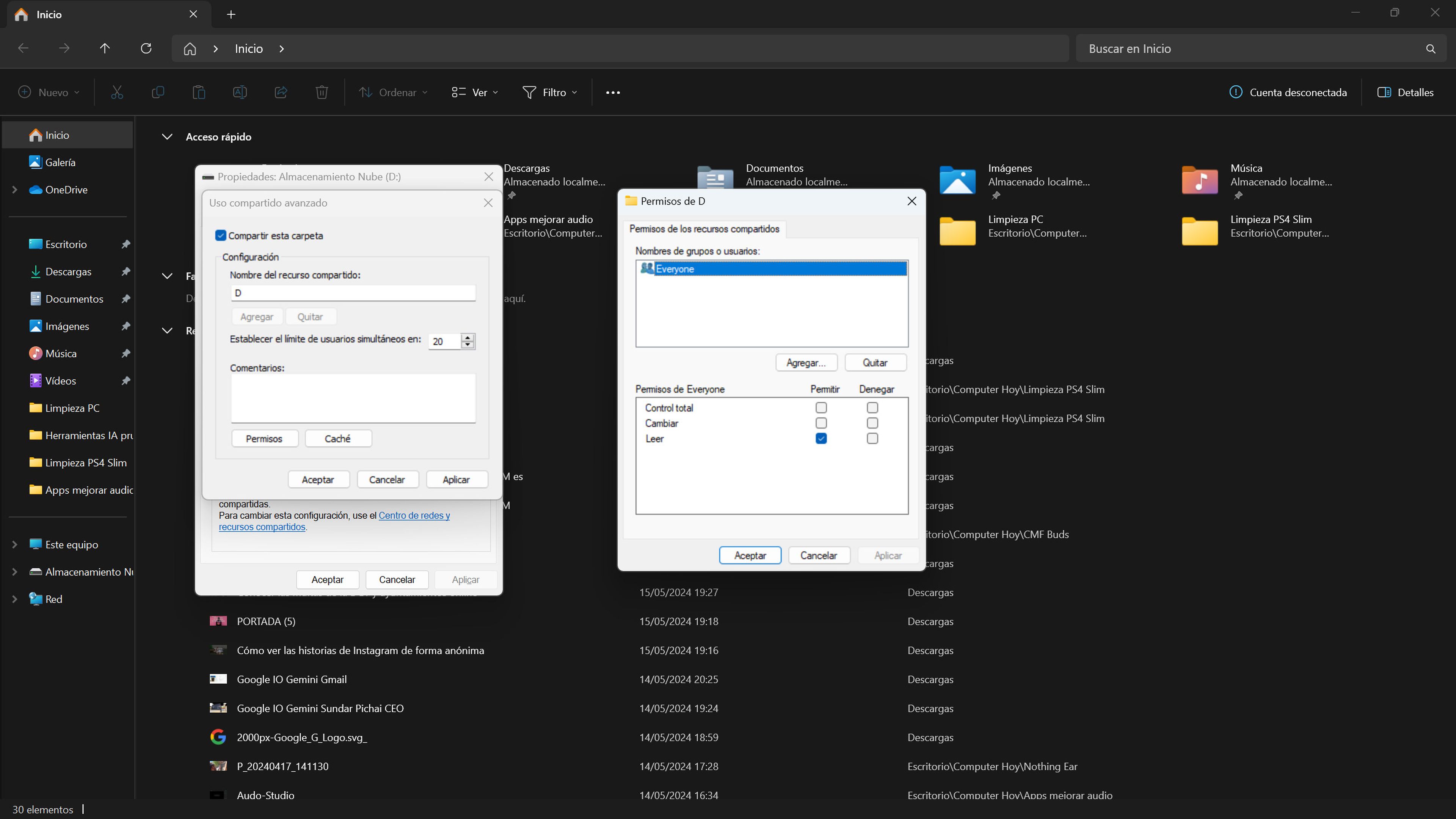Close the Uso compartido avanzado dialog
Screen dimensions: 1456x819
pos(488,203)
